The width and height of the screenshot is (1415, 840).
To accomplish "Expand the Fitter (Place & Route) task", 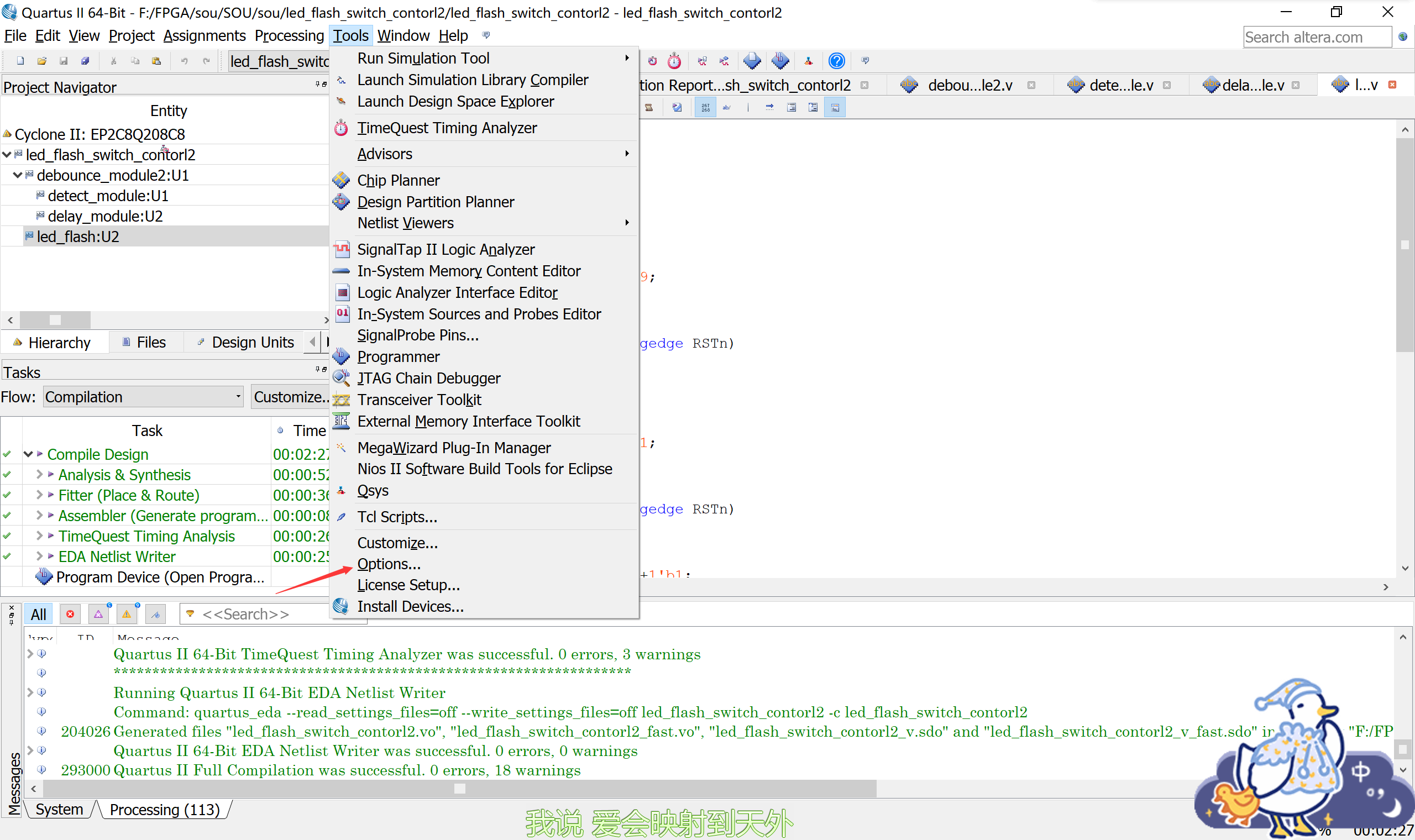I will (39, 495).
